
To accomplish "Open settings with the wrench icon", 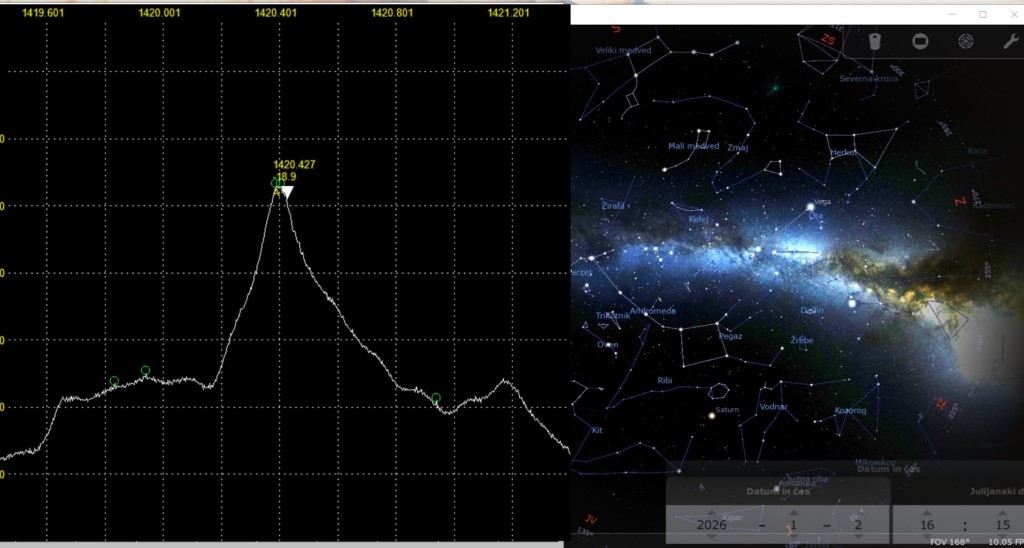I will 1009,41.
